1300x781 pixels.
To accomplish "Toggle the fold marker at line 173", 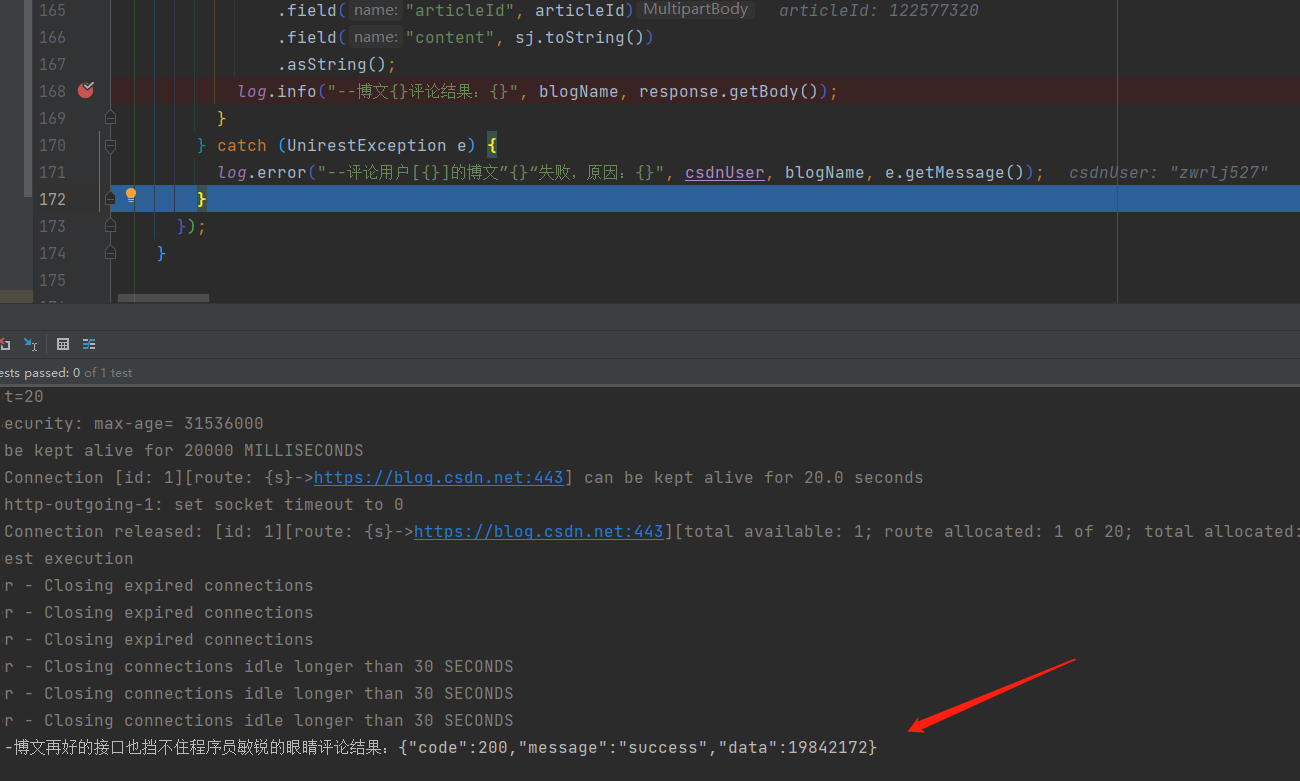I will click(x=110, y=226).
